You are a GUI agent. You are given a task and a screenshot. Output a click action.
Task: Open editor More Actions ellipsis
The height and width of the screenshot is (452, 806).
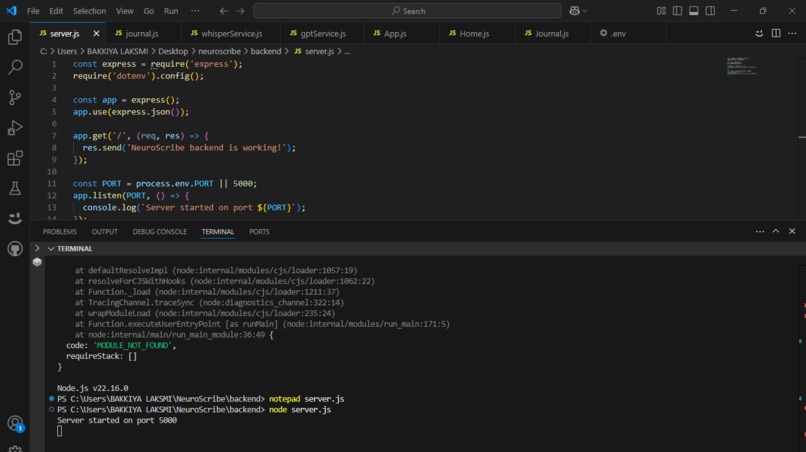(792, 33)
